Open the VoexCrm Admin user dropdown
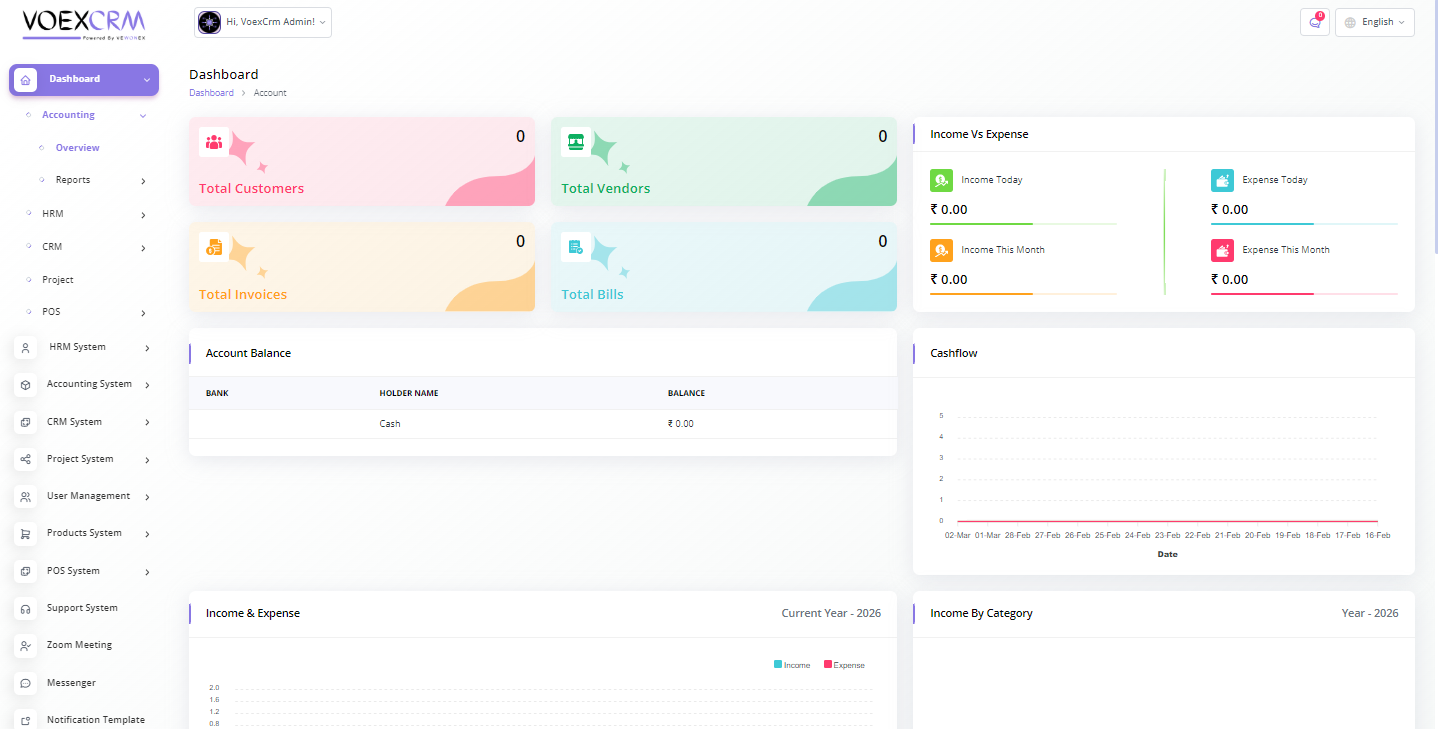The image size is (1438, 729). point(263,22)
